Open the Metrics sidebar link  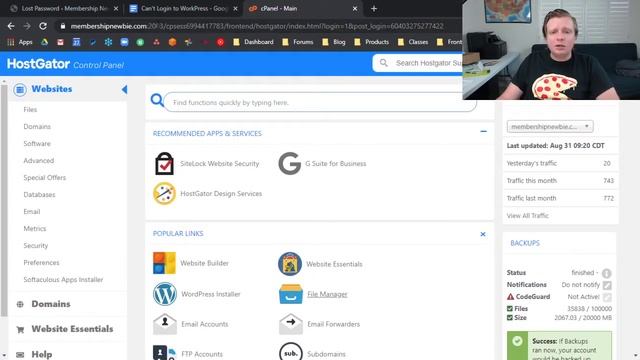(x=35, y=229)
